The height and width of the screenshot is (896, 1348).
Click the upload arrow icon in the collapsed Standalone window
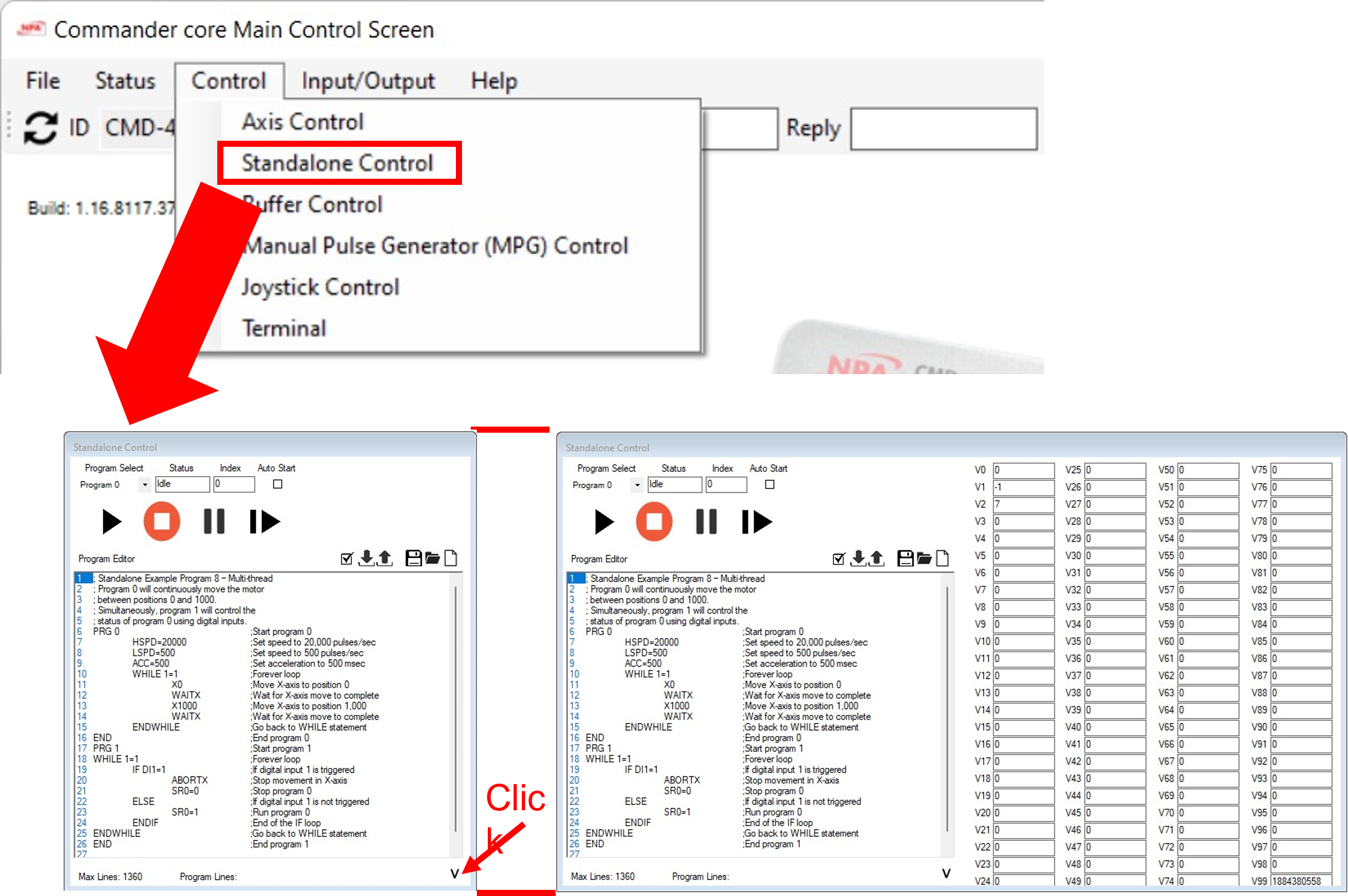point(385,558)
